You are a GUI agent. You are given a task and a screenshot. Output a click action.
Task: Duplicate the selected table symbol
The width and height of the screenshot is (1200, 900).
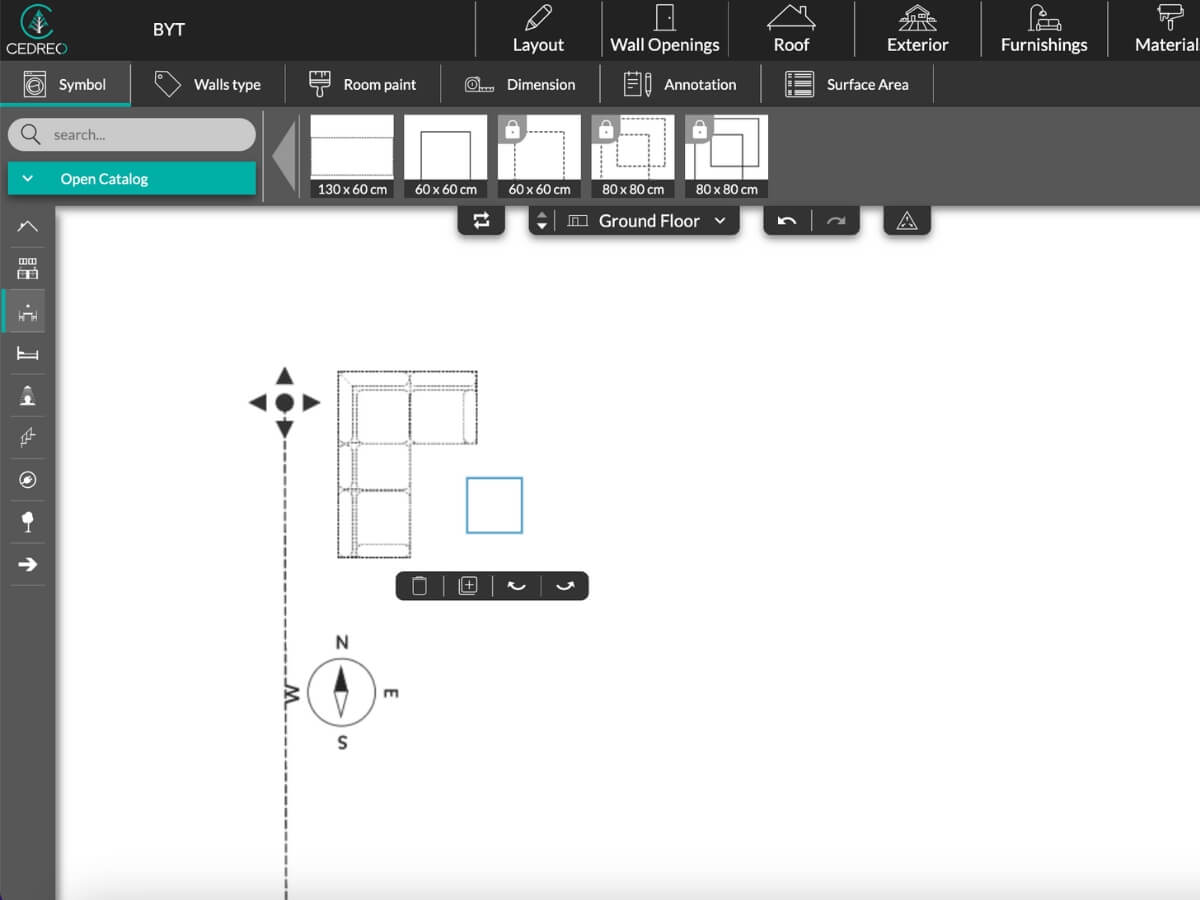[467, 586]
